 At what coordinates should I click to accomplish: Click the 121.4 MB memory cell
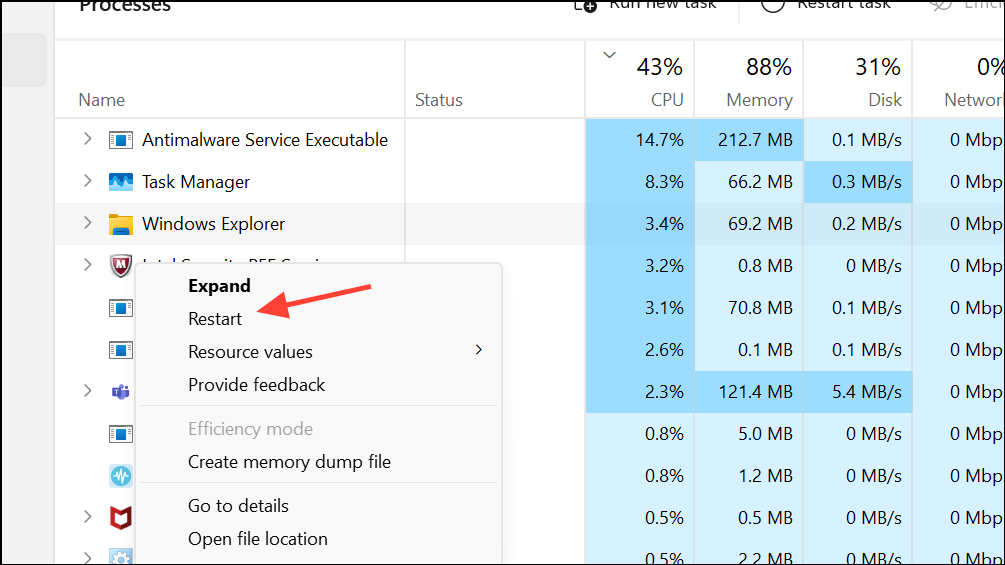(749, 392)
